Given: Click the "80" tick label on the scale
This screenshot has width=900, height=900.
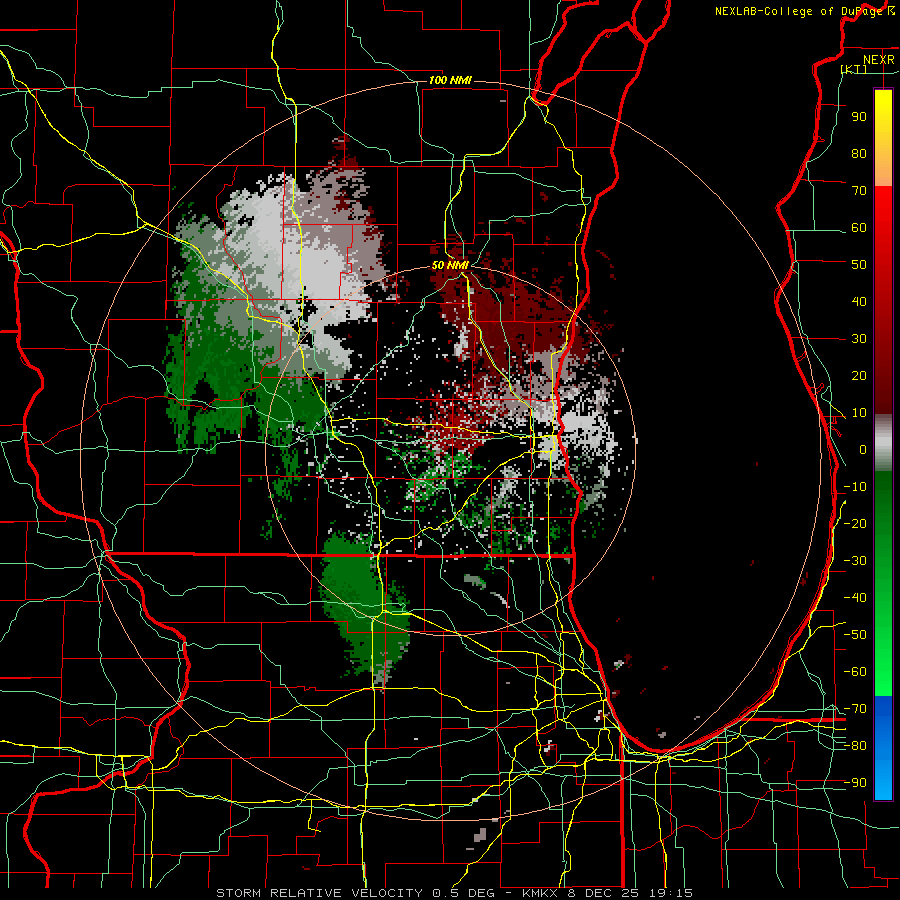Looking at the screenshot, I should (859, 154).
